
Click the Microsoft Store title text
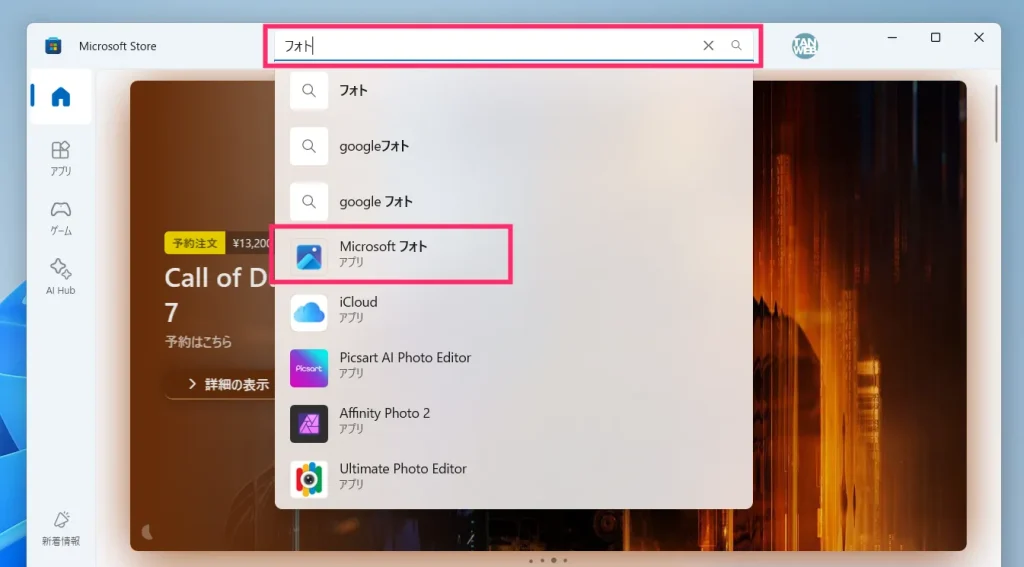tap(118, 46)
